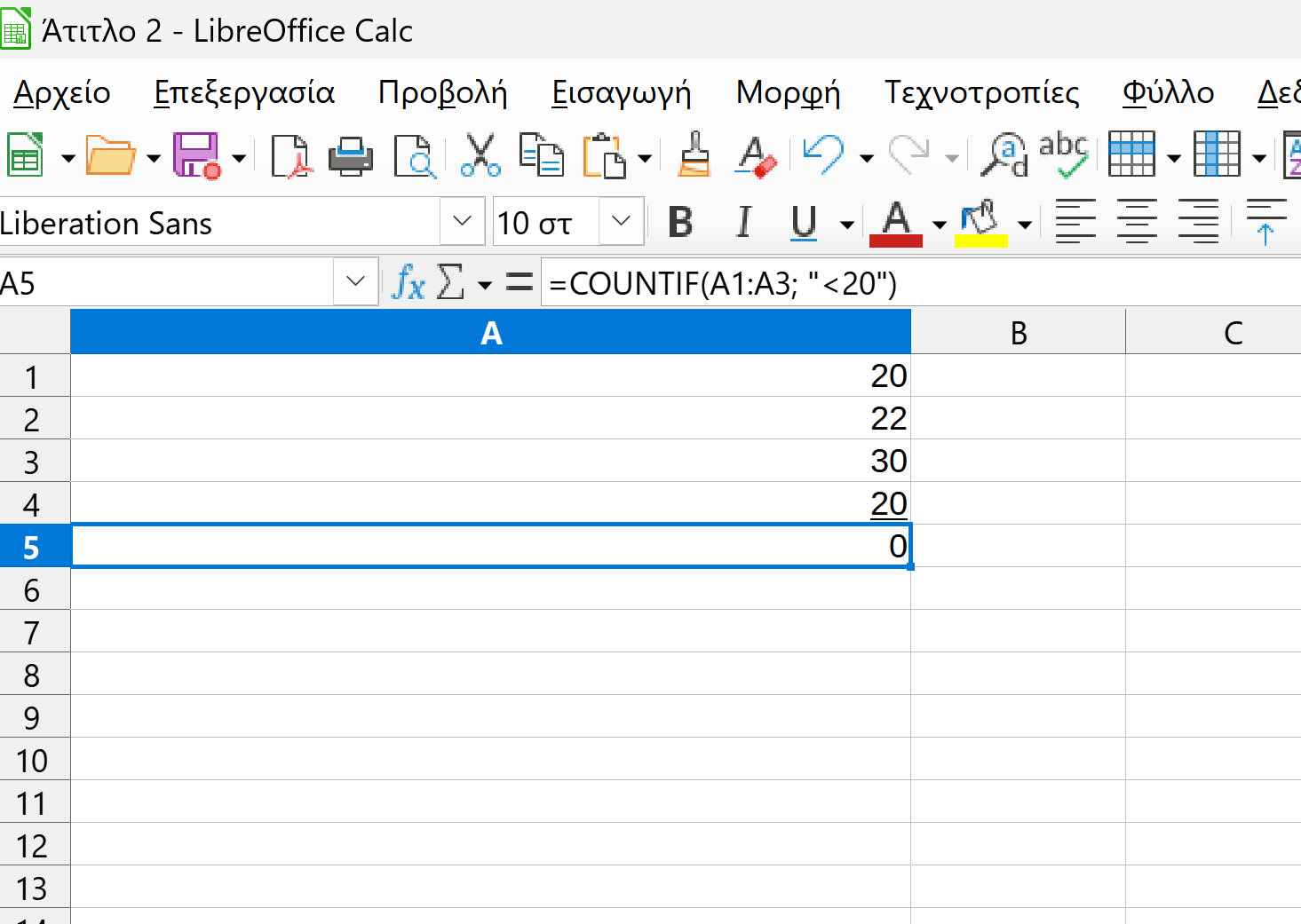Click the column B header
Image resolution: width=1301 pixels, height=924 pixels.
coord(1018,333)
